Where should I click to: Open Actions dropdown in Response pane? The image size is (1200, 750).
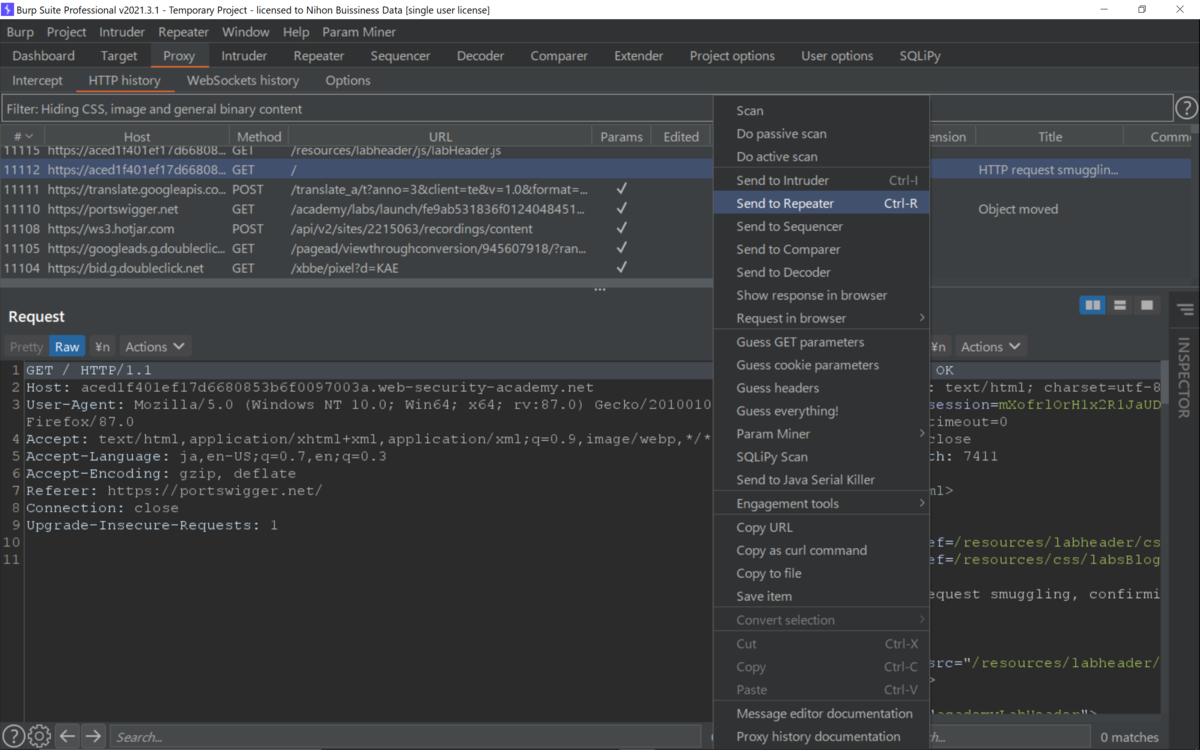[990, 347]
